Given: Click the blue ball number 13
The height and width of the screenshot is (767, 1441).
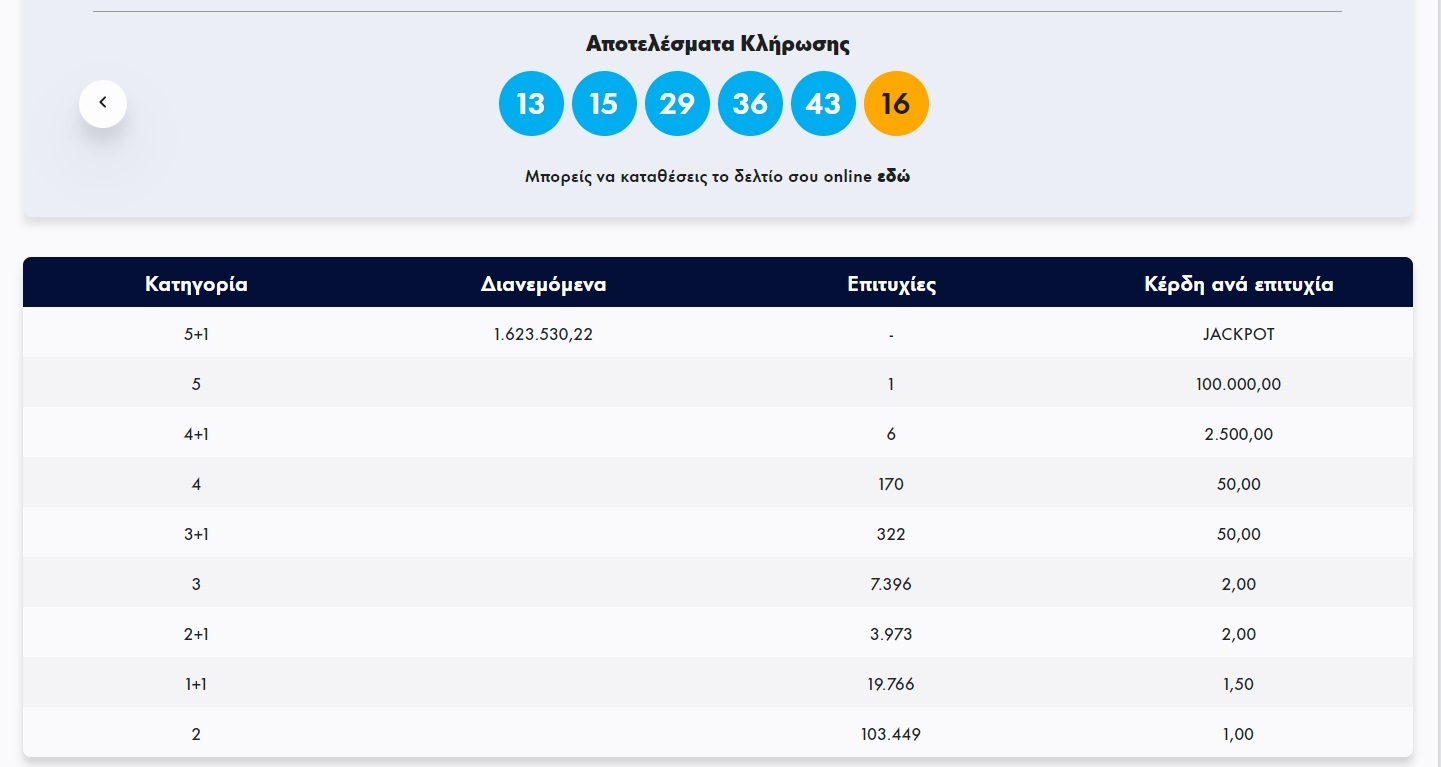Looking at the screenshot, I should pos(531,103).
